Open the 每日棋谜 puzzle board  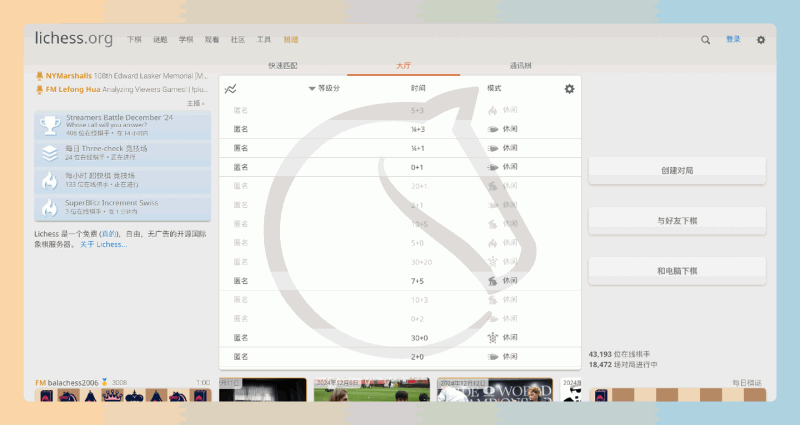678,394
